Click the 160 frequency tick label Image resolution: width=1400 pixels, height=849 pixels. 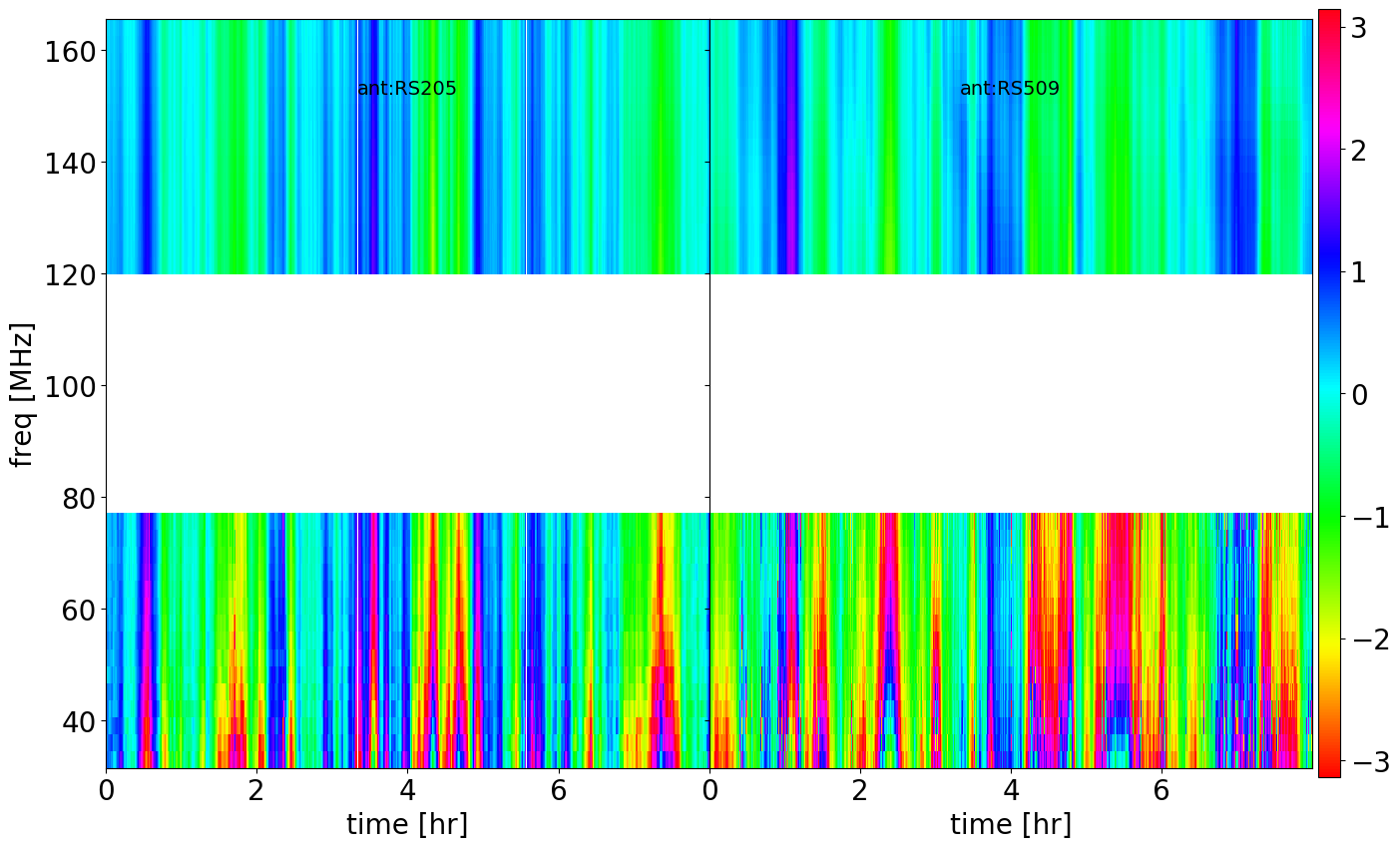[70, 51]
